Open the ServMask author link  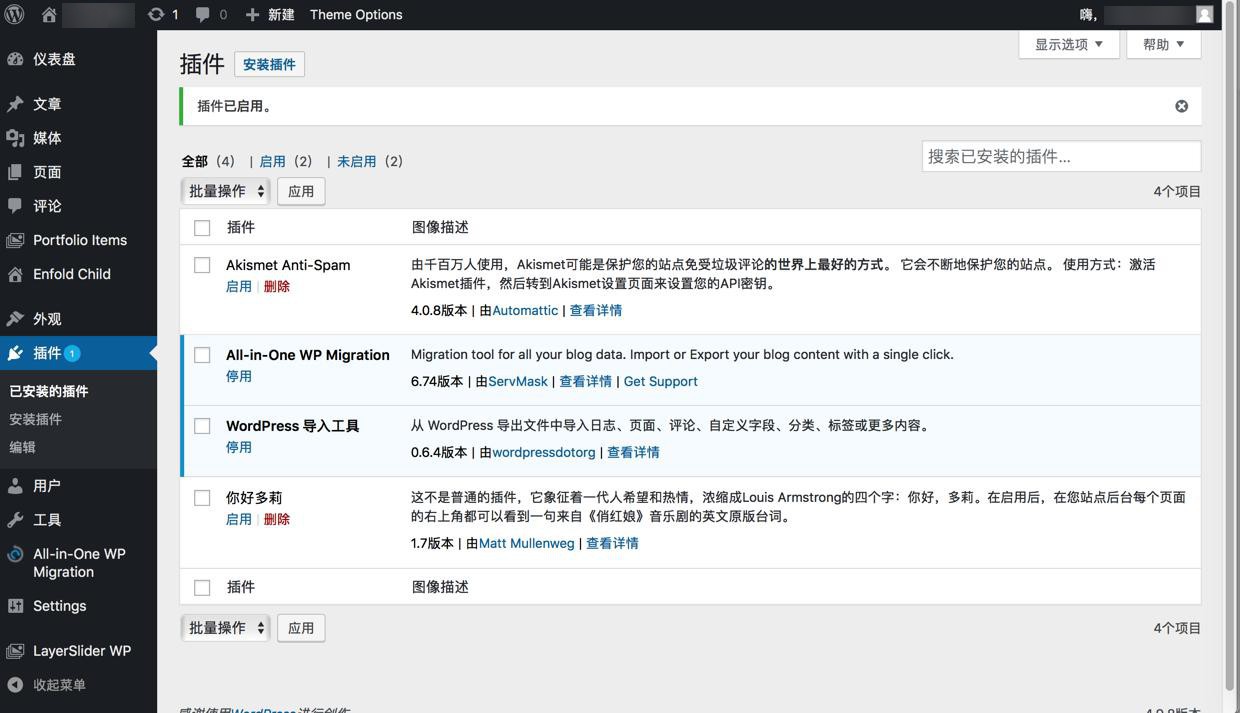(x=518, y=381)
